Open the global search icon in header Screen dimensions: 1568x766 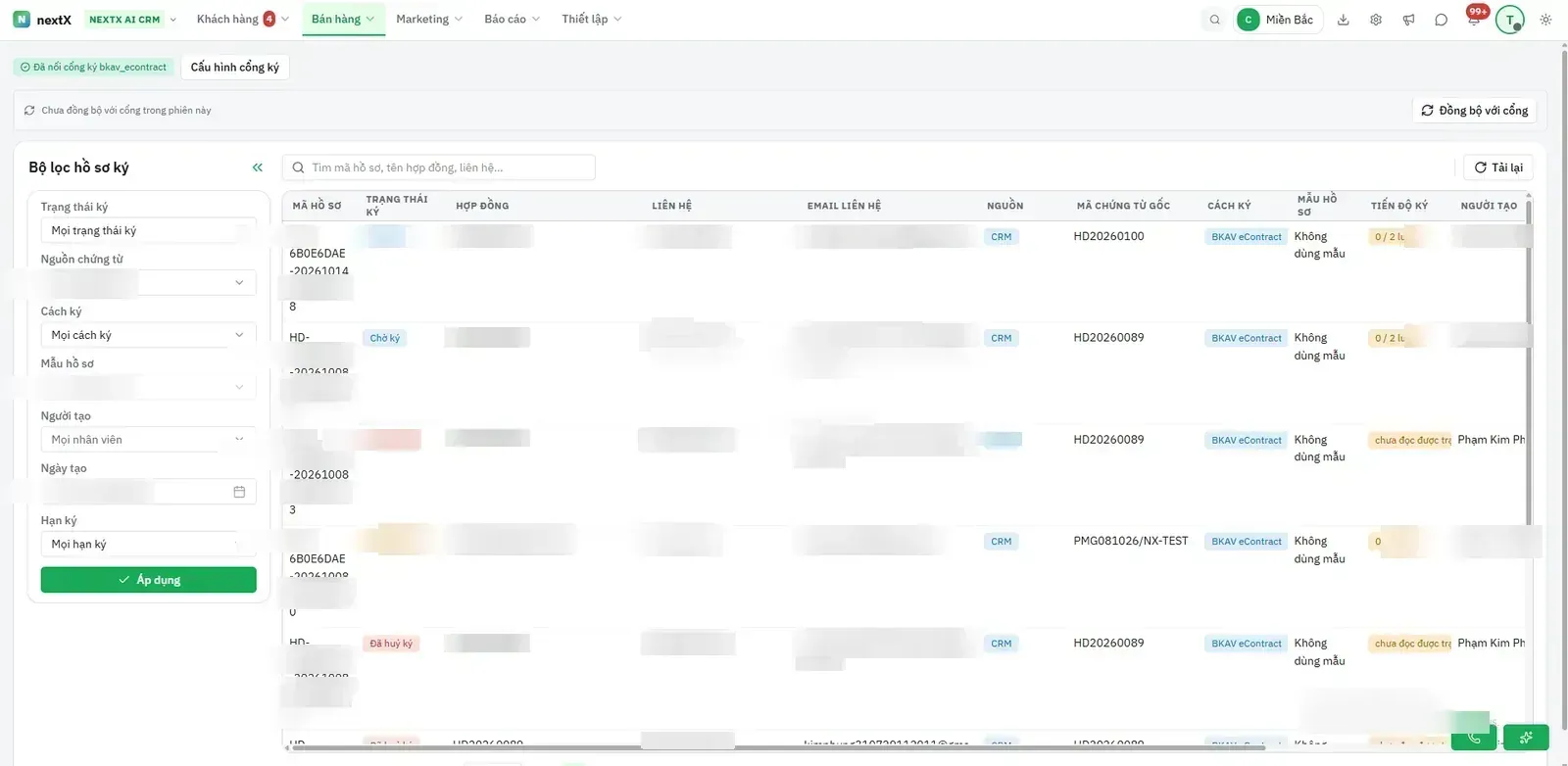coord(1215,20)
